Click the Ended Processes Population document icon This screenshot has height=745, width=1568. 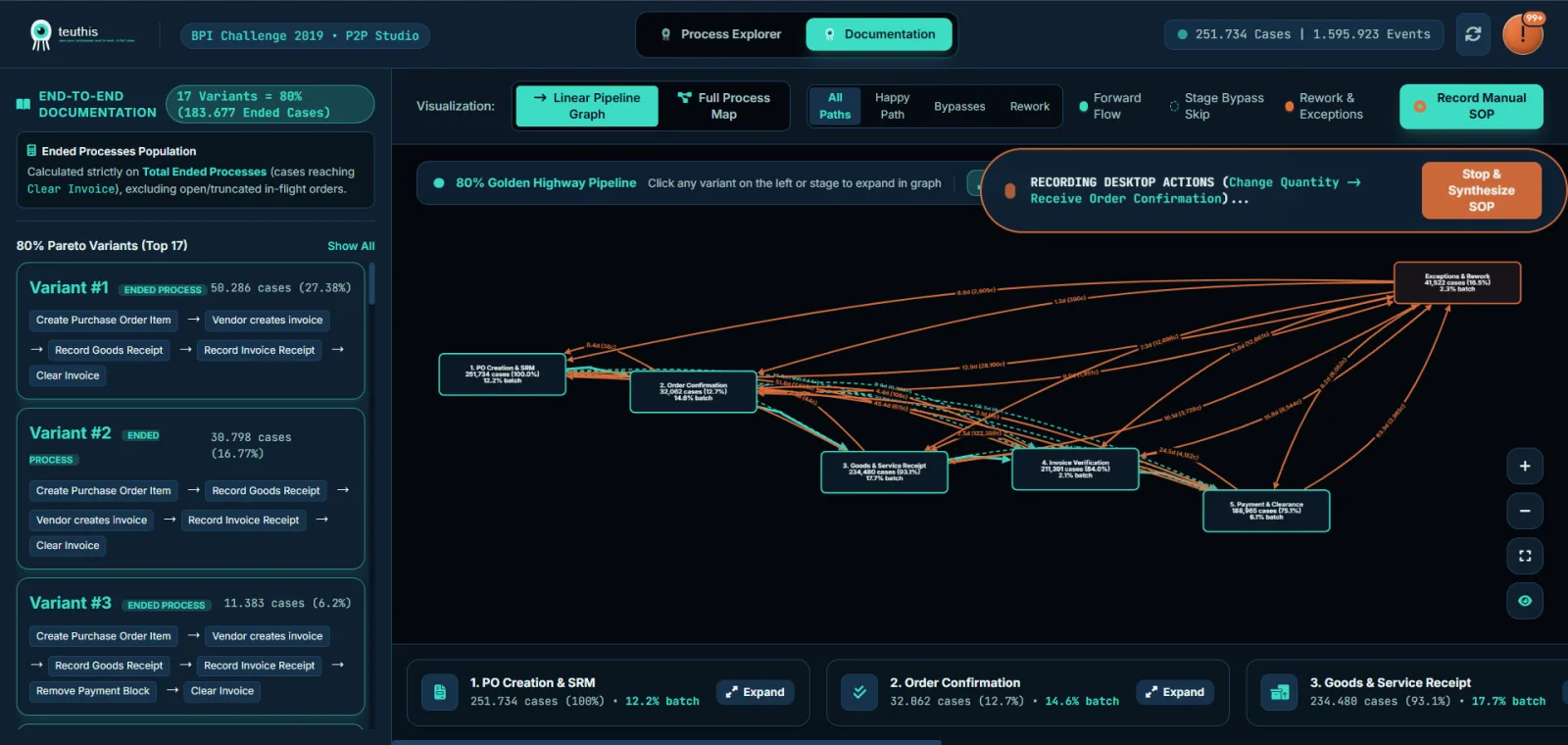point(31,151)
